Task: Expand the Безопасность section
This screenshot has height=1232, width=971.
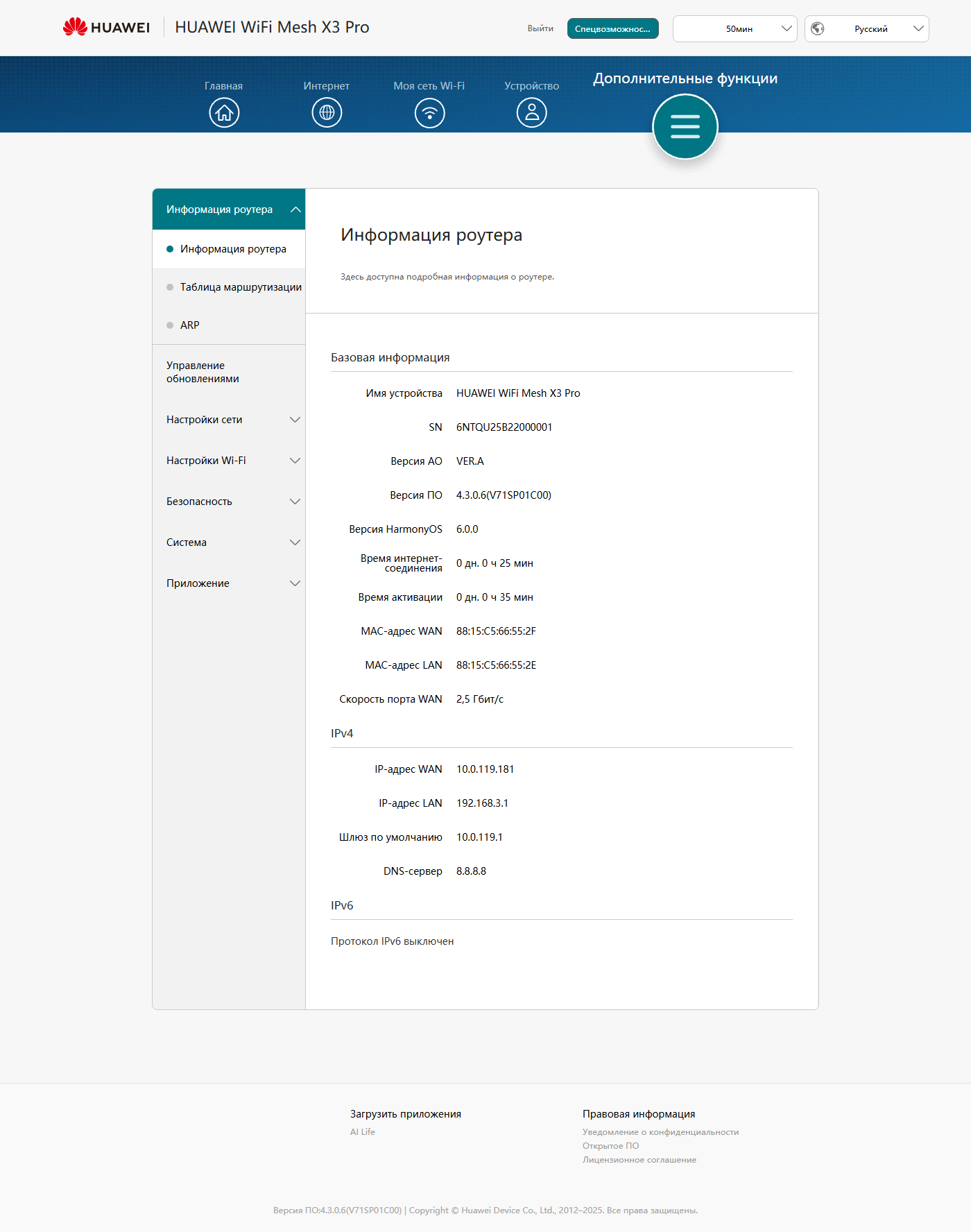Action: coord(229,502)
